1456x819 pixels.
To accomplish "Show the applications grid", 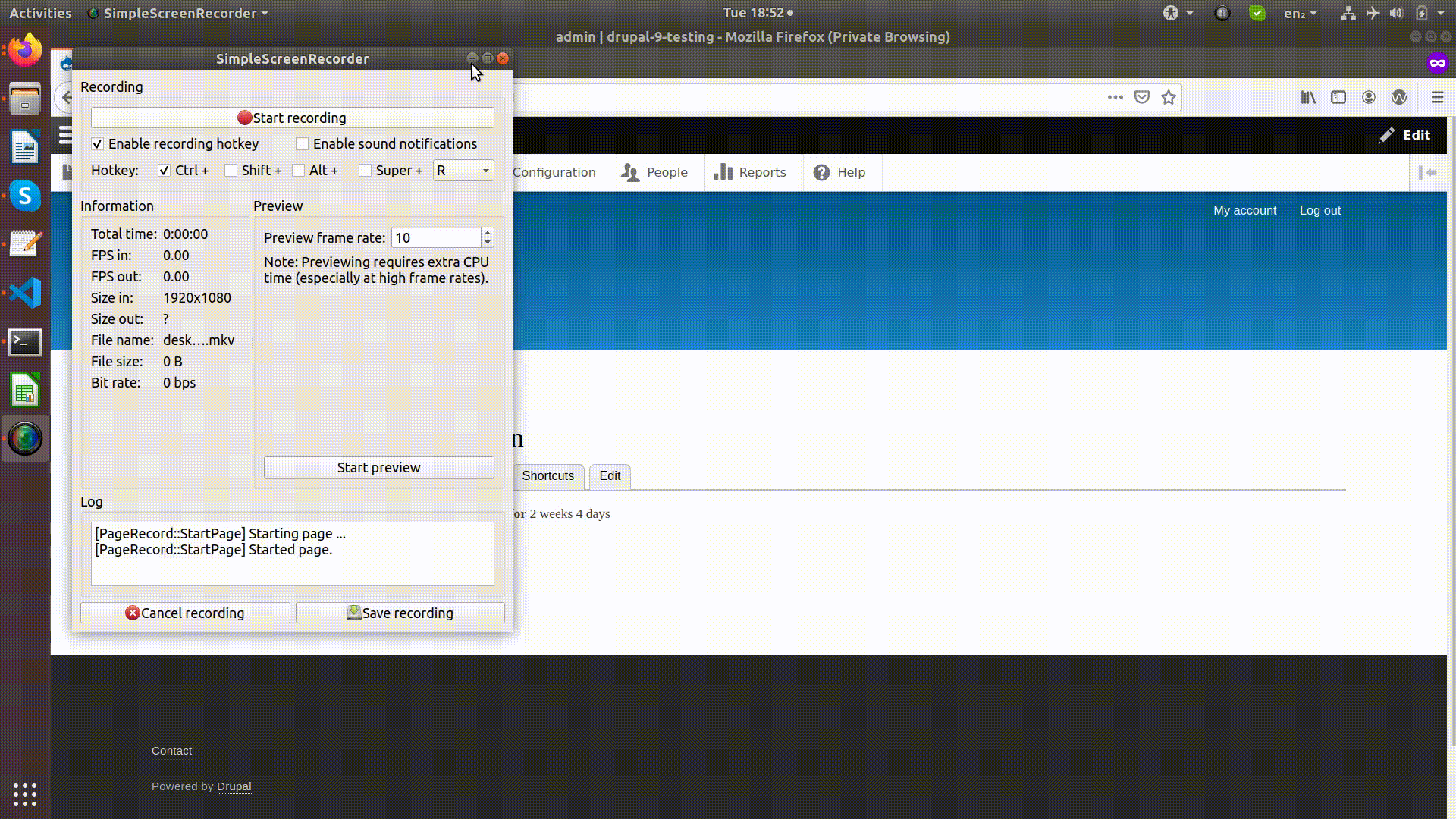I will click(25, 794).
